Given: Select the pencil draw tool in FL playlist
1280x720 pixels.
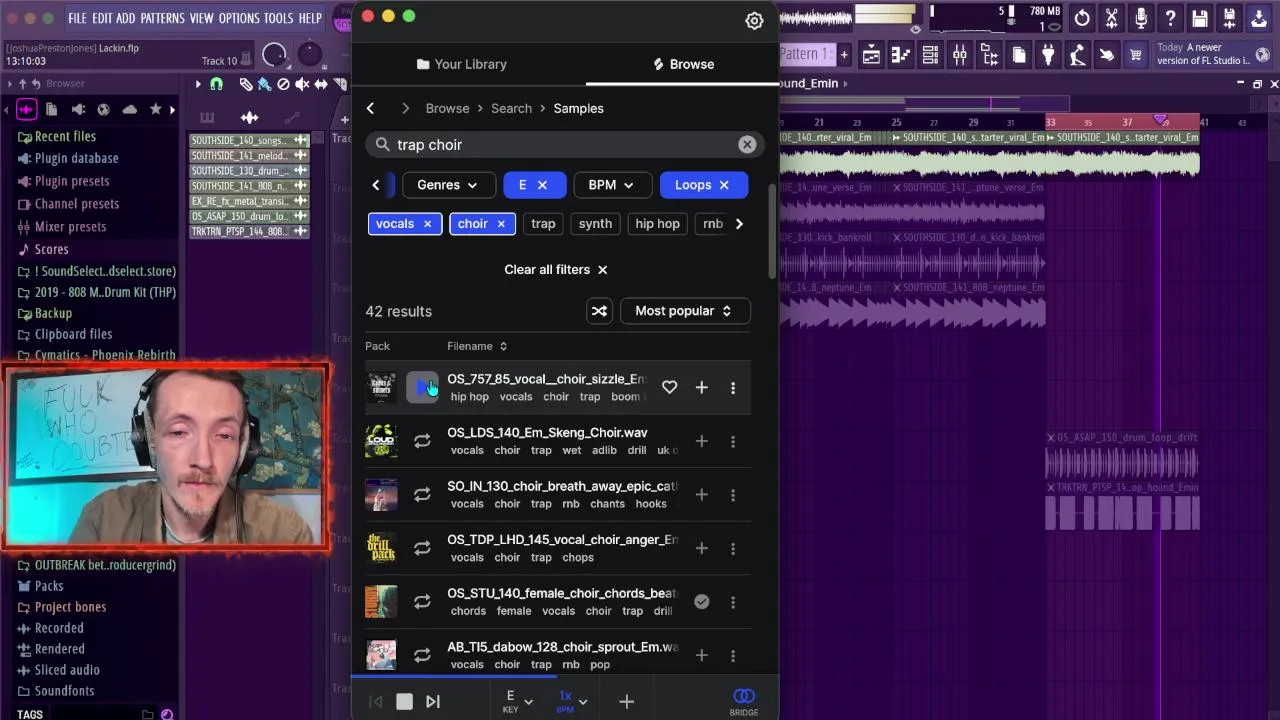Looking at the screenshot, I should click(x=246, y=84).
